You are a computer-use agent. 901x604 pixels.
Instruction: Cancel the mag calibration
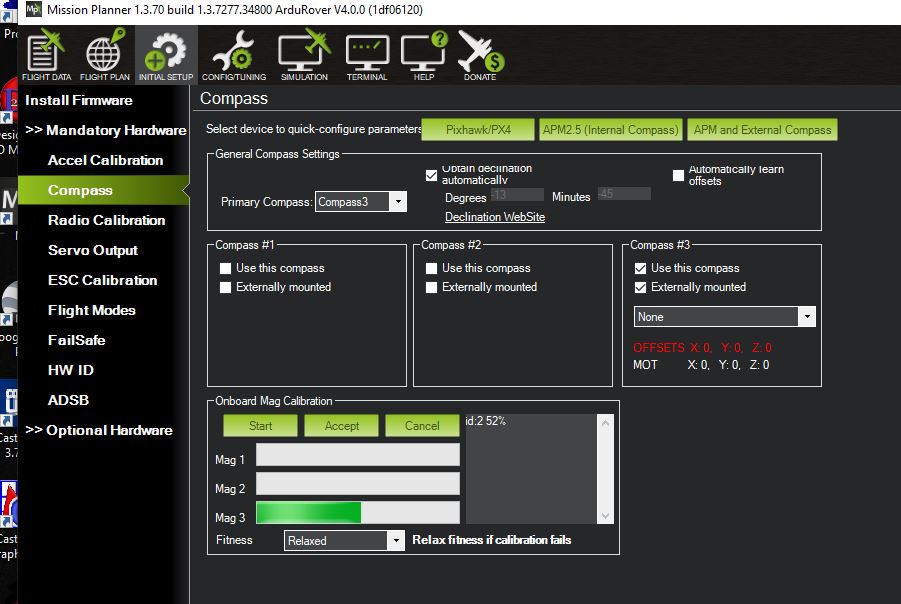[x=422, y=426]
